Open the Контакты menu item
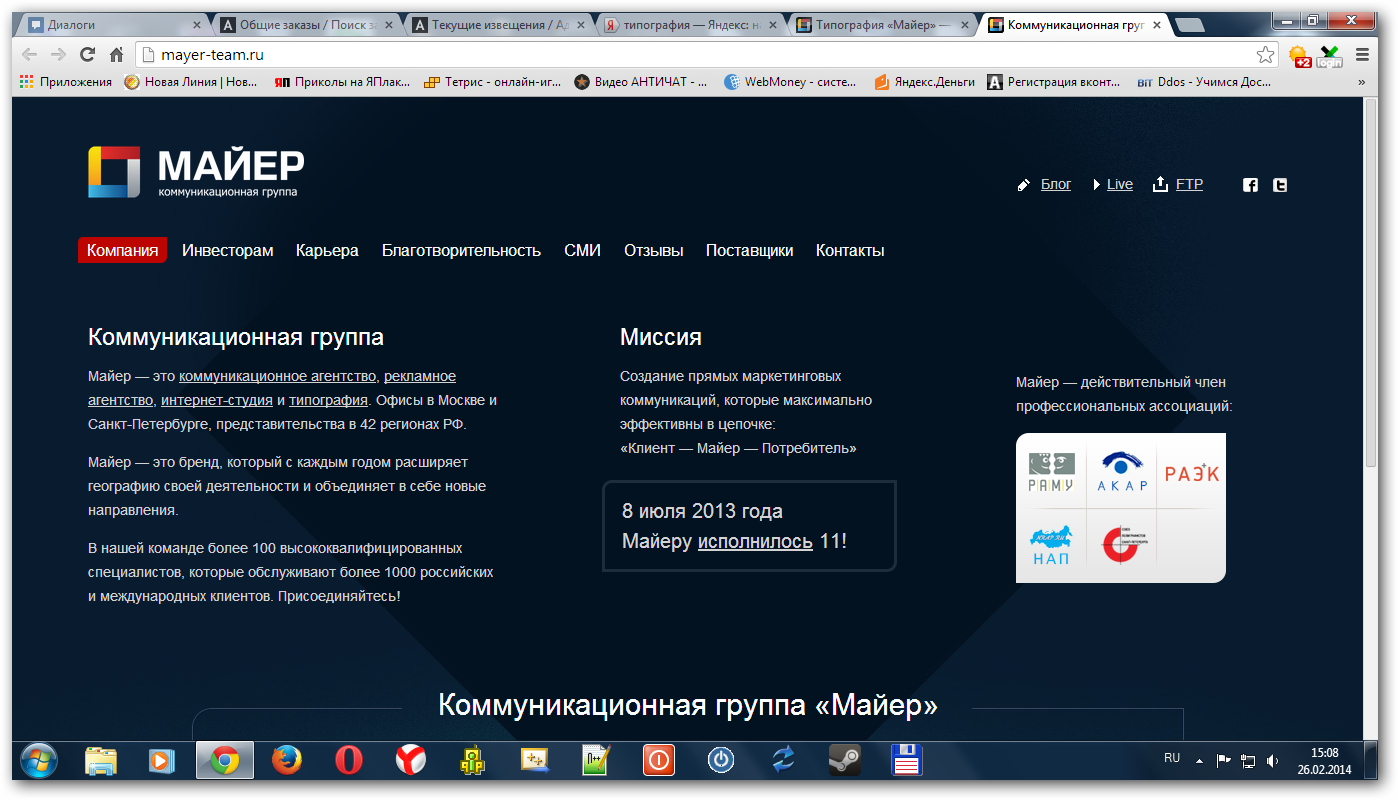1398x800 pixels. (850, 250)
